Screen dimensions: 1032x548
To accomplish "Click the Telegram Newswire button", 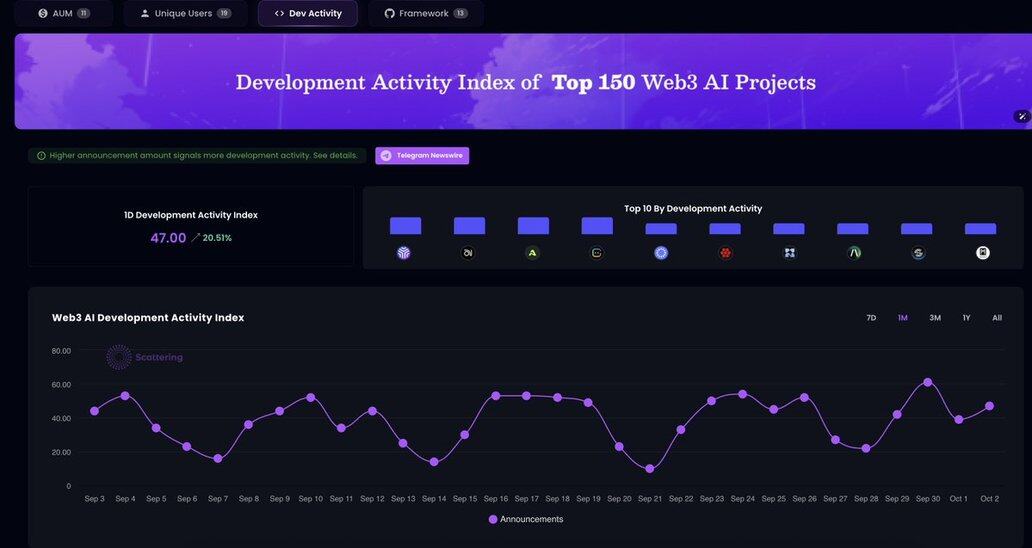I will [422, 156].
